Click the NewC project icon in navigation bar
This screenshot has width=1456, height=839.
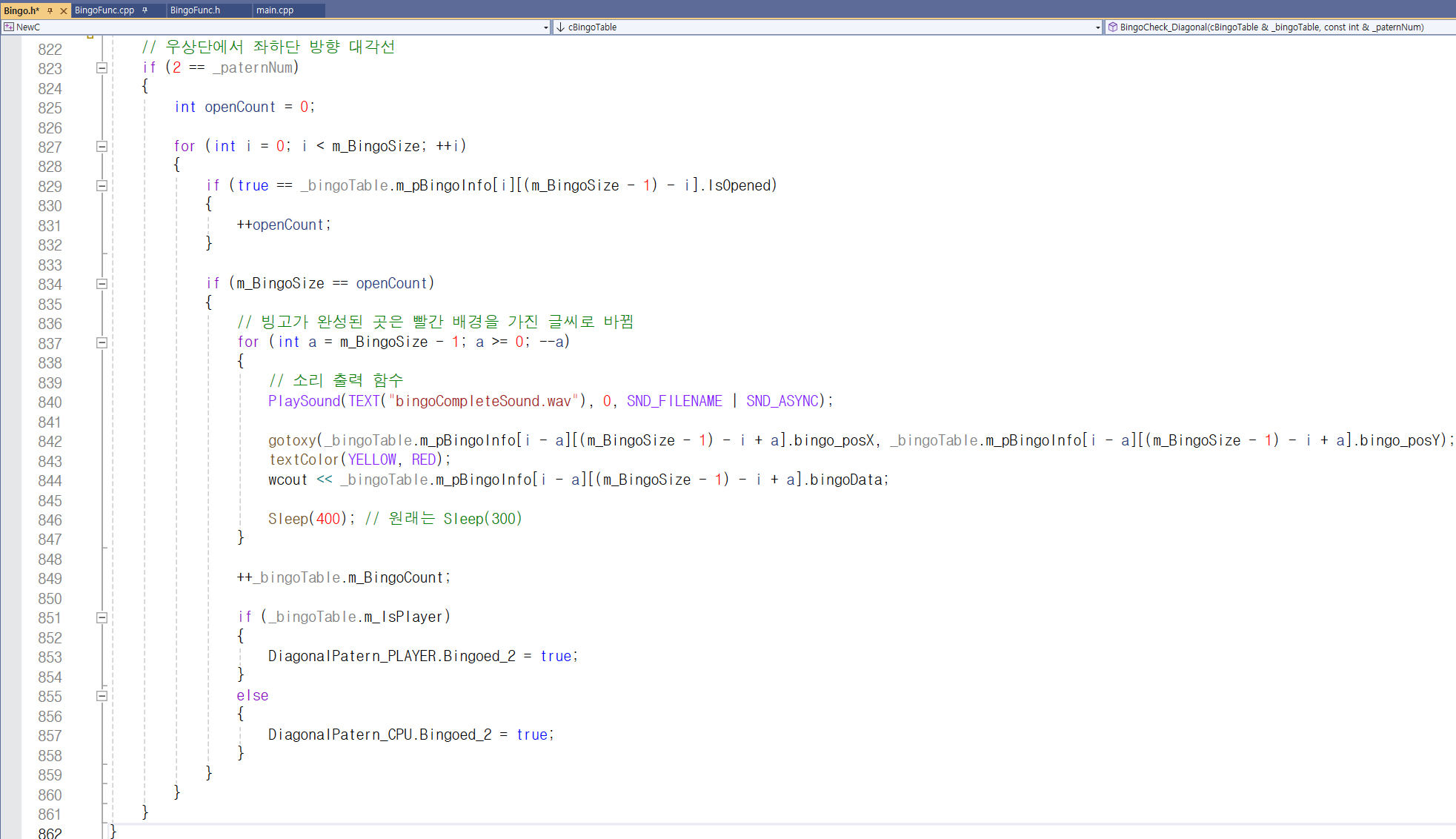tap(9, 27)
